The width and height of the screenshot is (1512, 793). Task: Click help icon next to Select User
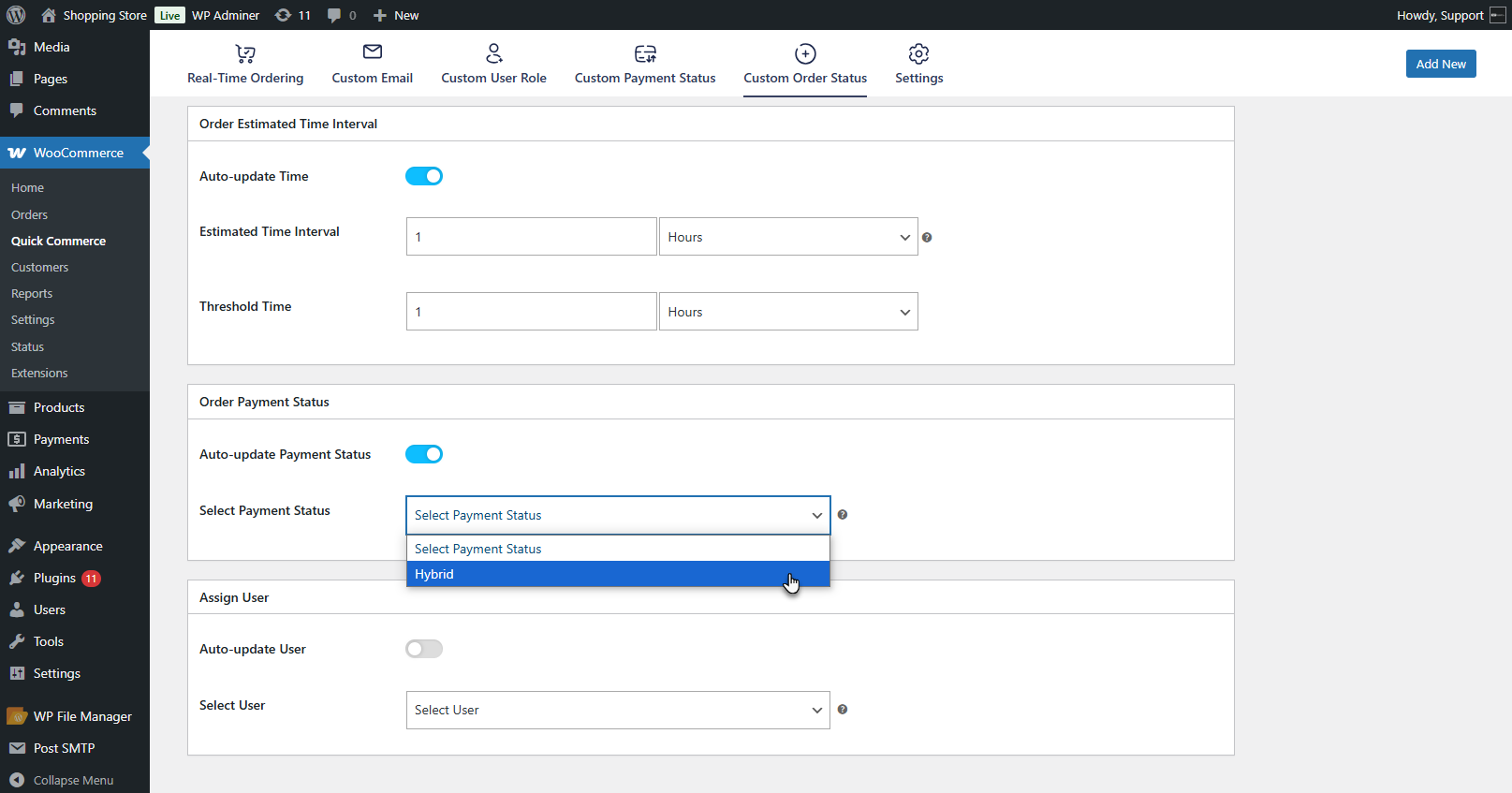coord(843,710)
